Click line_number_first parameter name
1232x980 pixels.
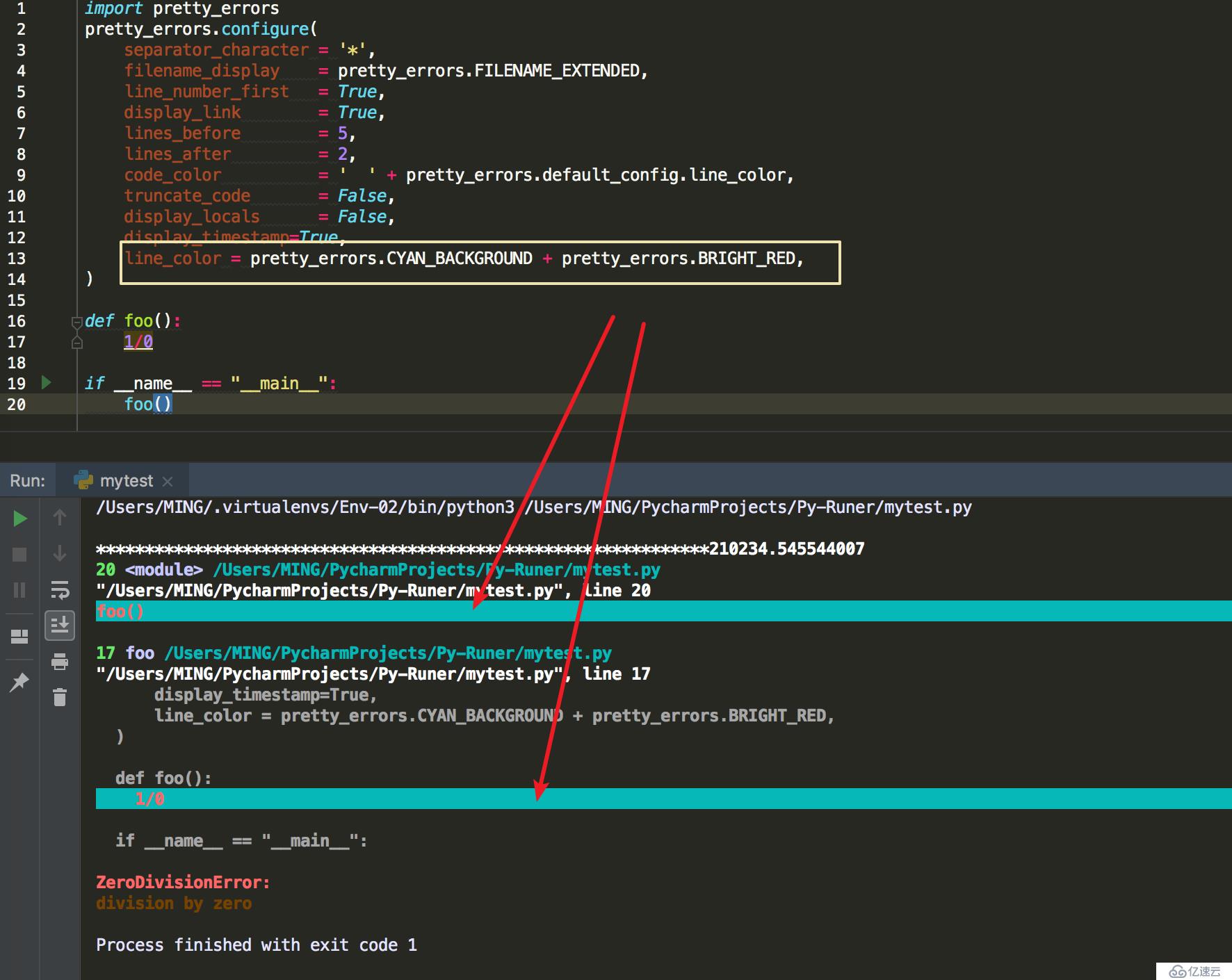pyautogui.click(x=206, y=92)
